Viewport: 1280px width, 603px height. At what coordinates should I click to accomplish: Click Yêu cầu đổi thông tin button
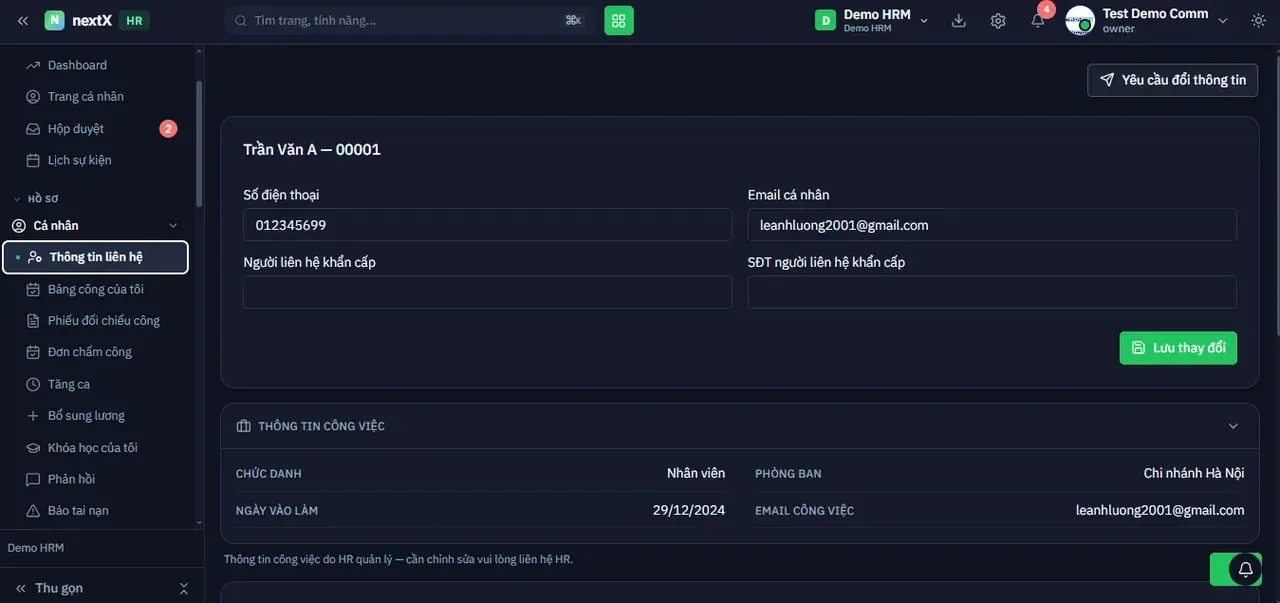(1173, 80)
